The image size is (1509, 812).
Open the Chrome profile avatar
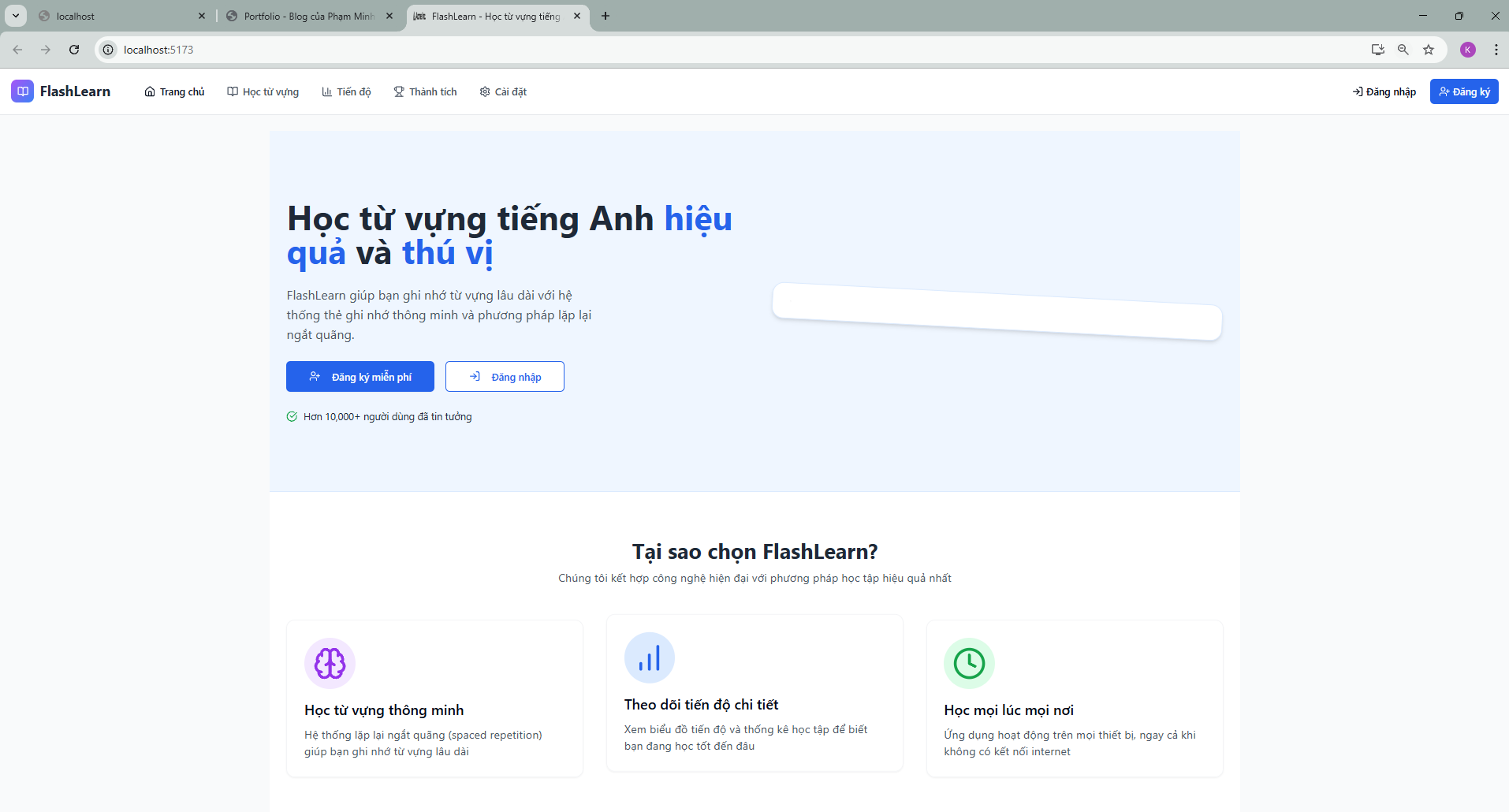point(1467,50)
